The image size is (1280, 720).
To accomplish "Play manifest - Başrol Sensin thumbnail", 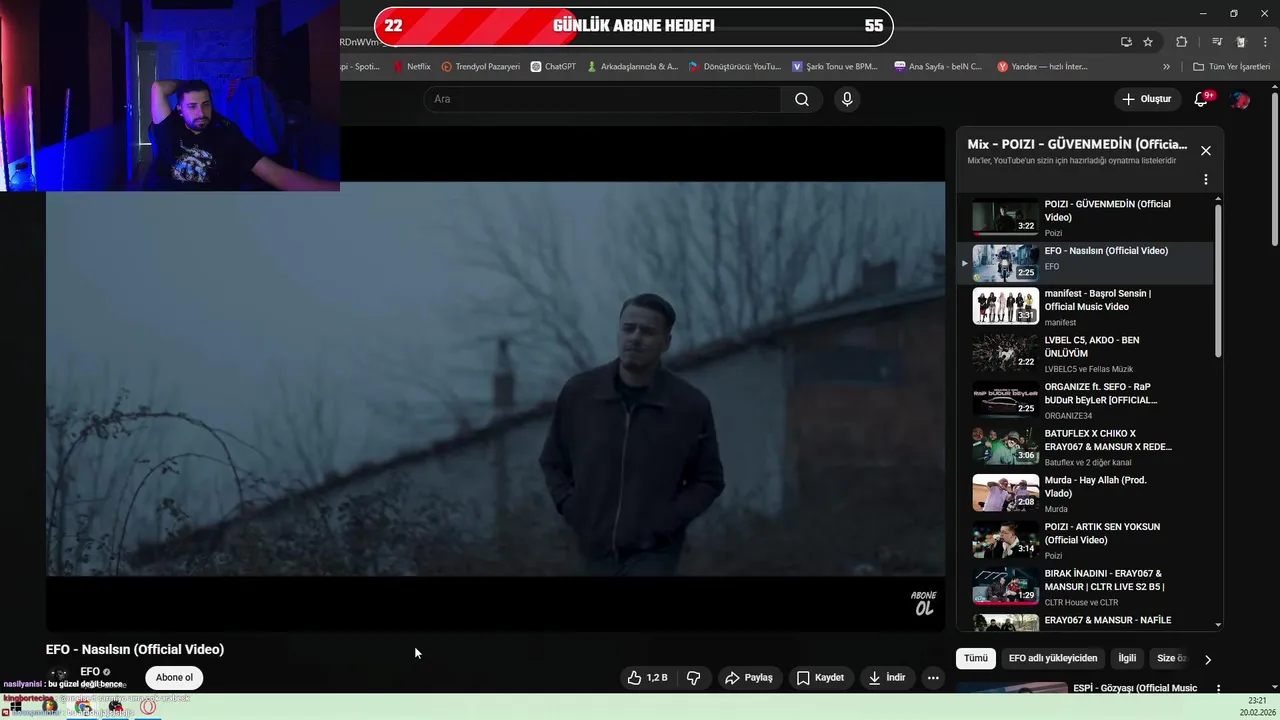I will click(x=1006, y=306).
